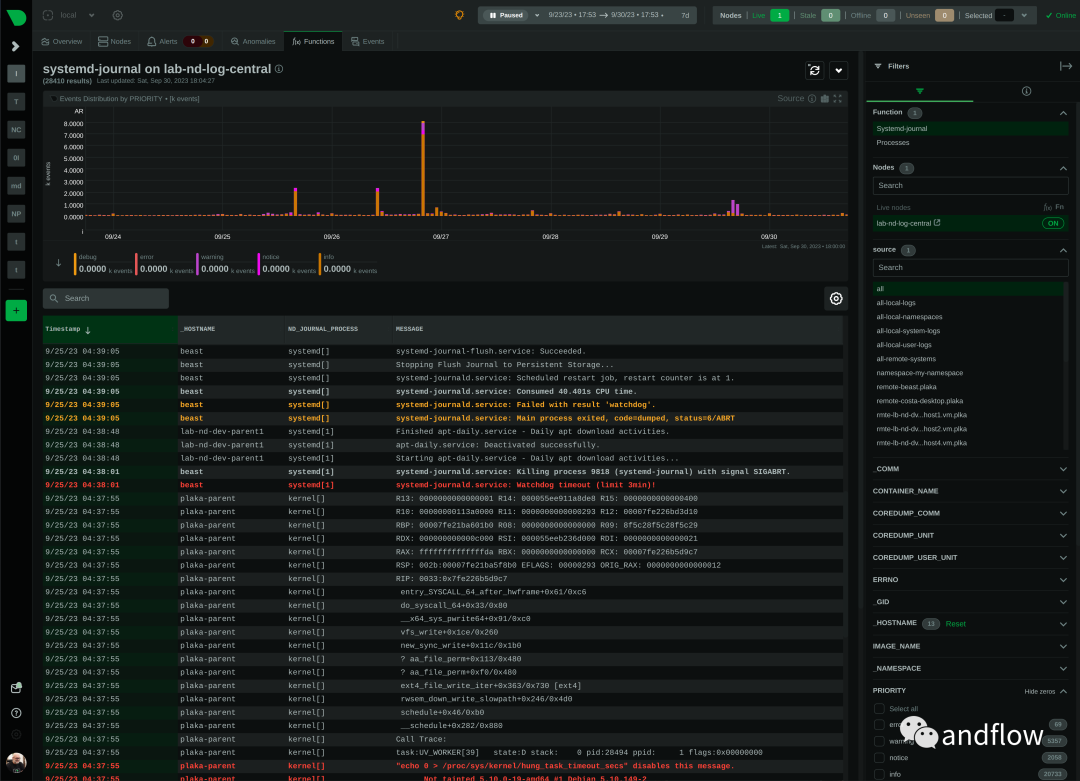Click the green plus button in left sidebar
1080x781 pixels.
tap(16, 310)
